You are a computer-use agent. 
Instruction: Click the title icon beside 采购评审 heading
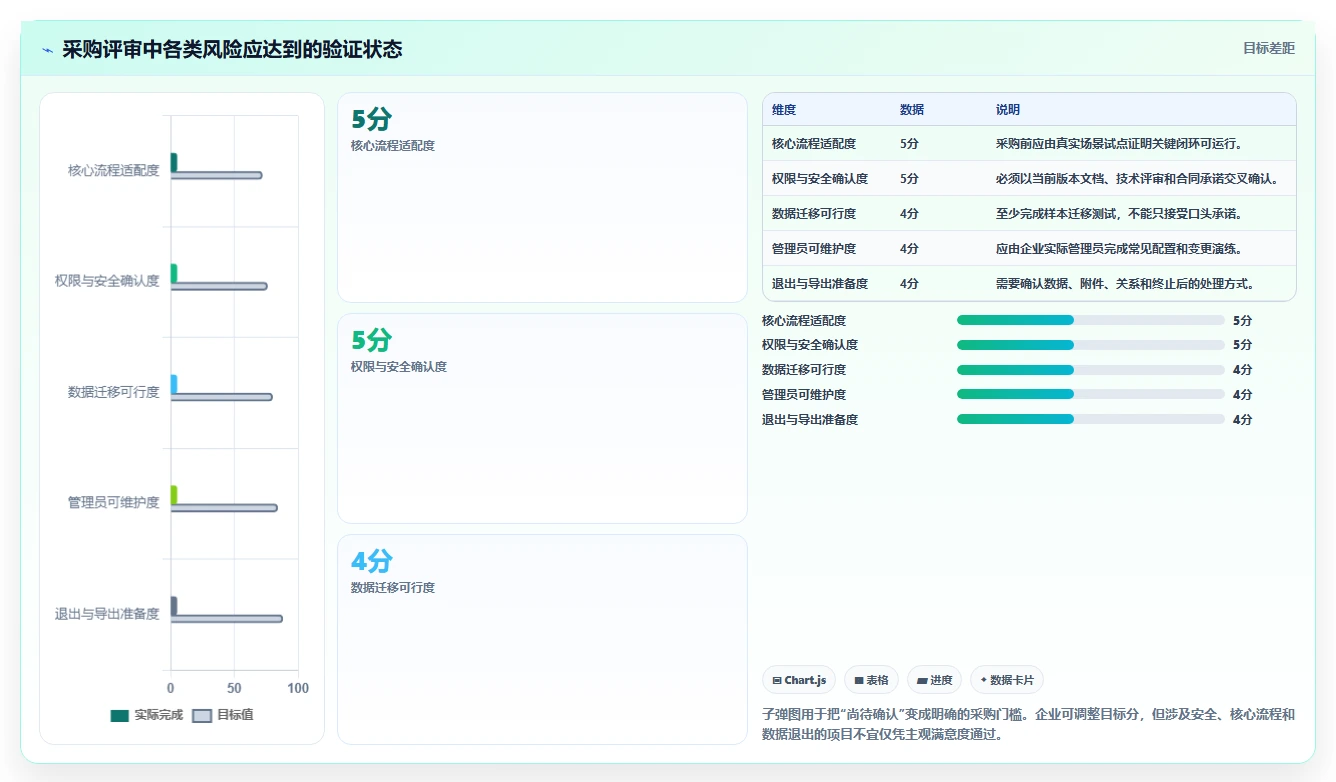click(48, 50)
